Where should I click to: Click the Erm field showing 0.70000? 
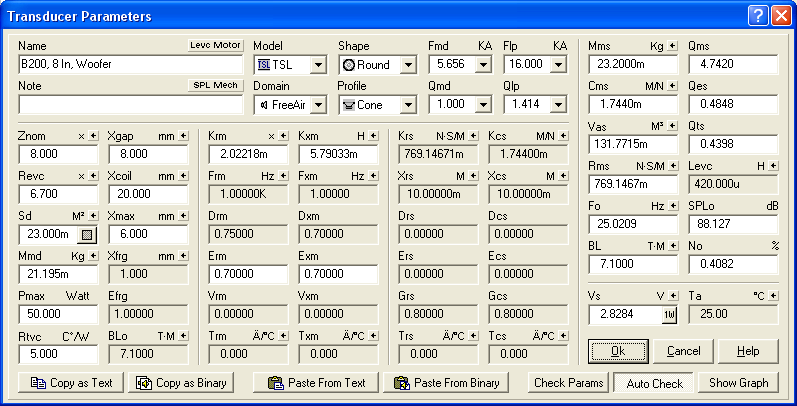click(248, 274)
